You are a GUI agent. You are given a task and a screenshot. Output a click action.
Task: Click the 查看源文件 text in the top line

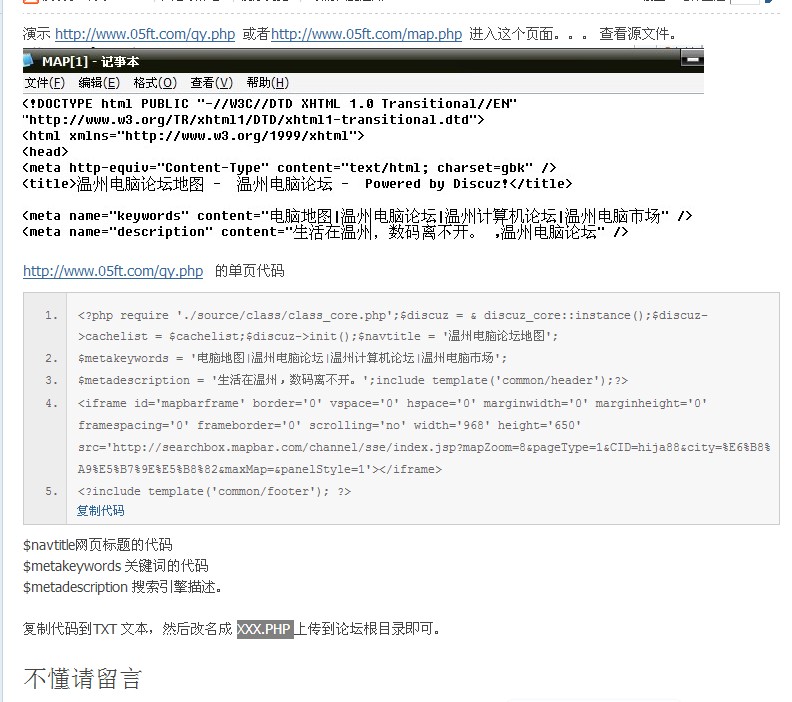pyautogui.click(x=637, y=34)
